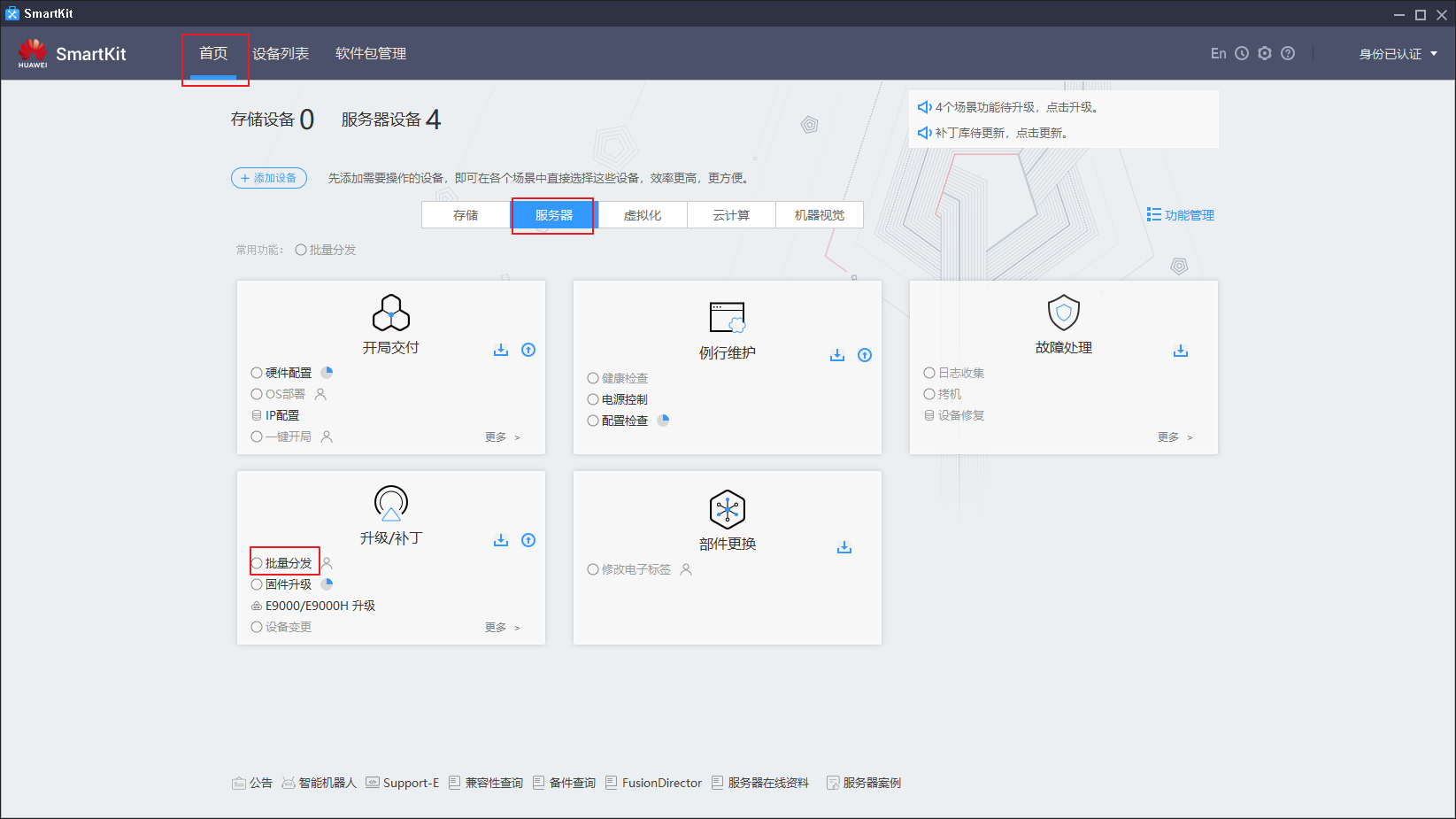
Task: Click download icon on 升级/补丁 card
Action: (501, 540)
